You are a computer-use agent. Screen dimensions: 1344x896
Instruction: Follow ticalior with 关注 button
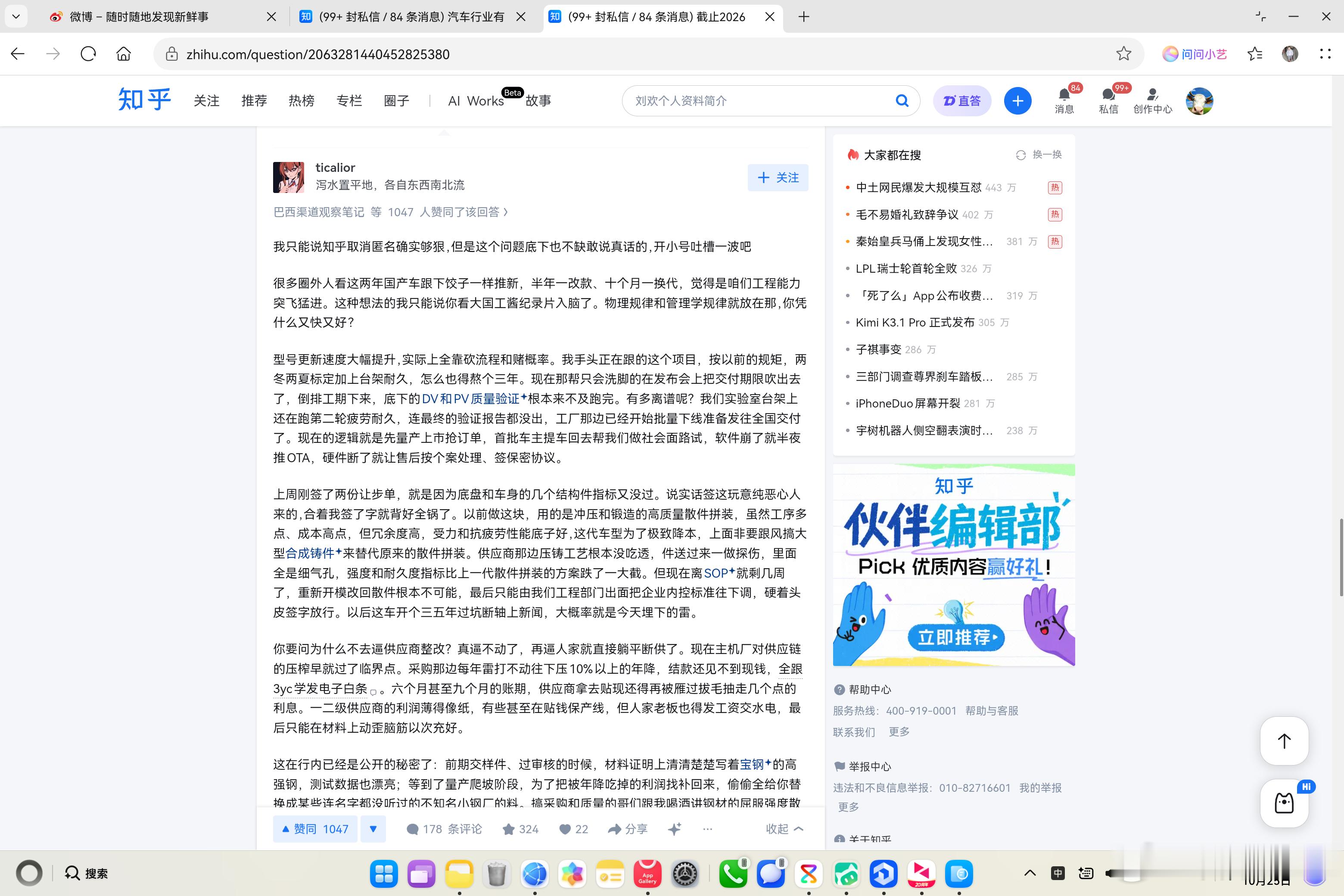coord(778,178)
